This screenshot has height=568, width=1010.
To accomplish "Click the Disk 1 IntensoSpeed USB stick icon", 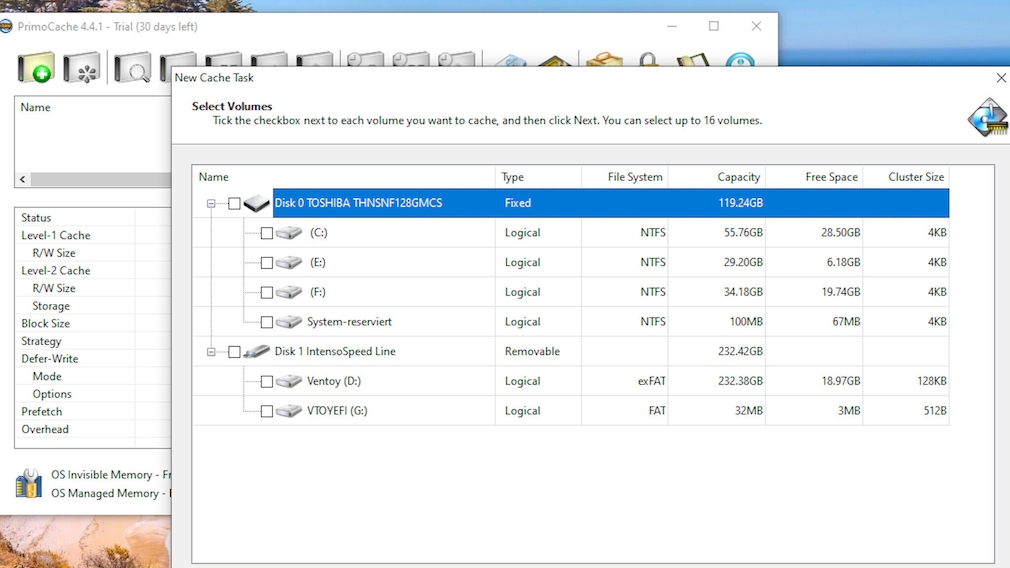I will [x=257, y=352].
